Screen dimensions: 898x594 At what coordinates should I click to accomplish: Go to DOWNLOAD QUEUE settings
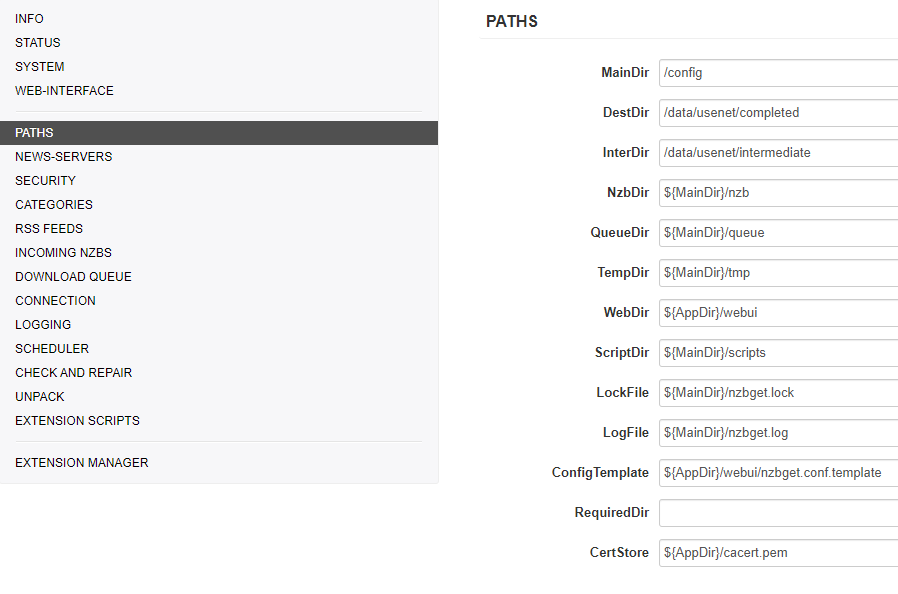point(73,277)
